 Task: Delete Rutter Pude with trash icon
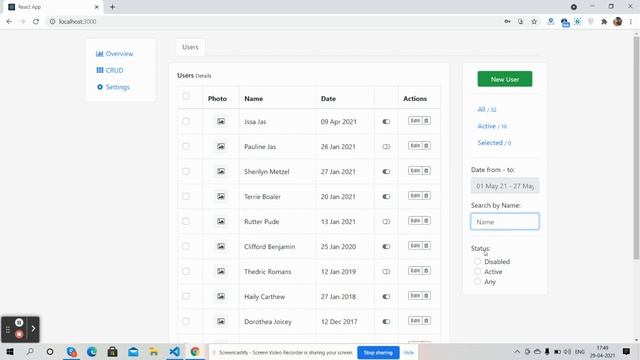pyautogui.click(x=426, y=221)
